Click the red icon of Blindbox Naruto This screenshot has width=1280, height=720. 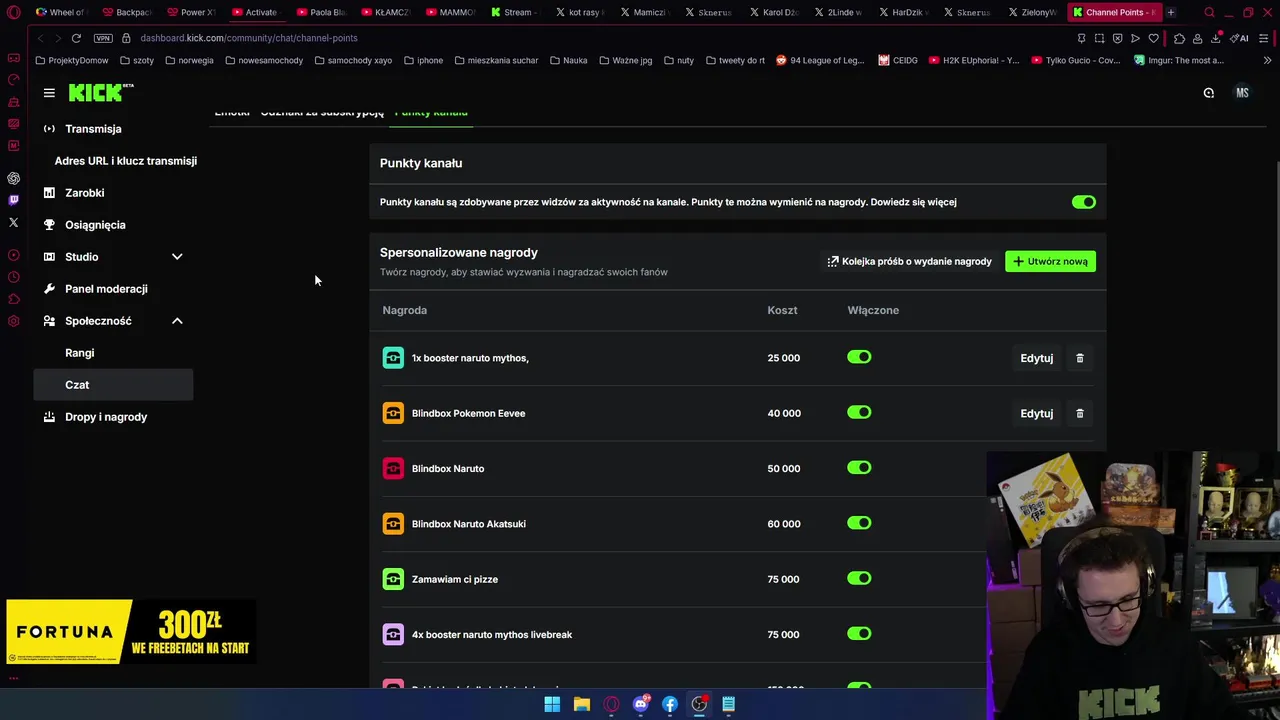[393, 468]
